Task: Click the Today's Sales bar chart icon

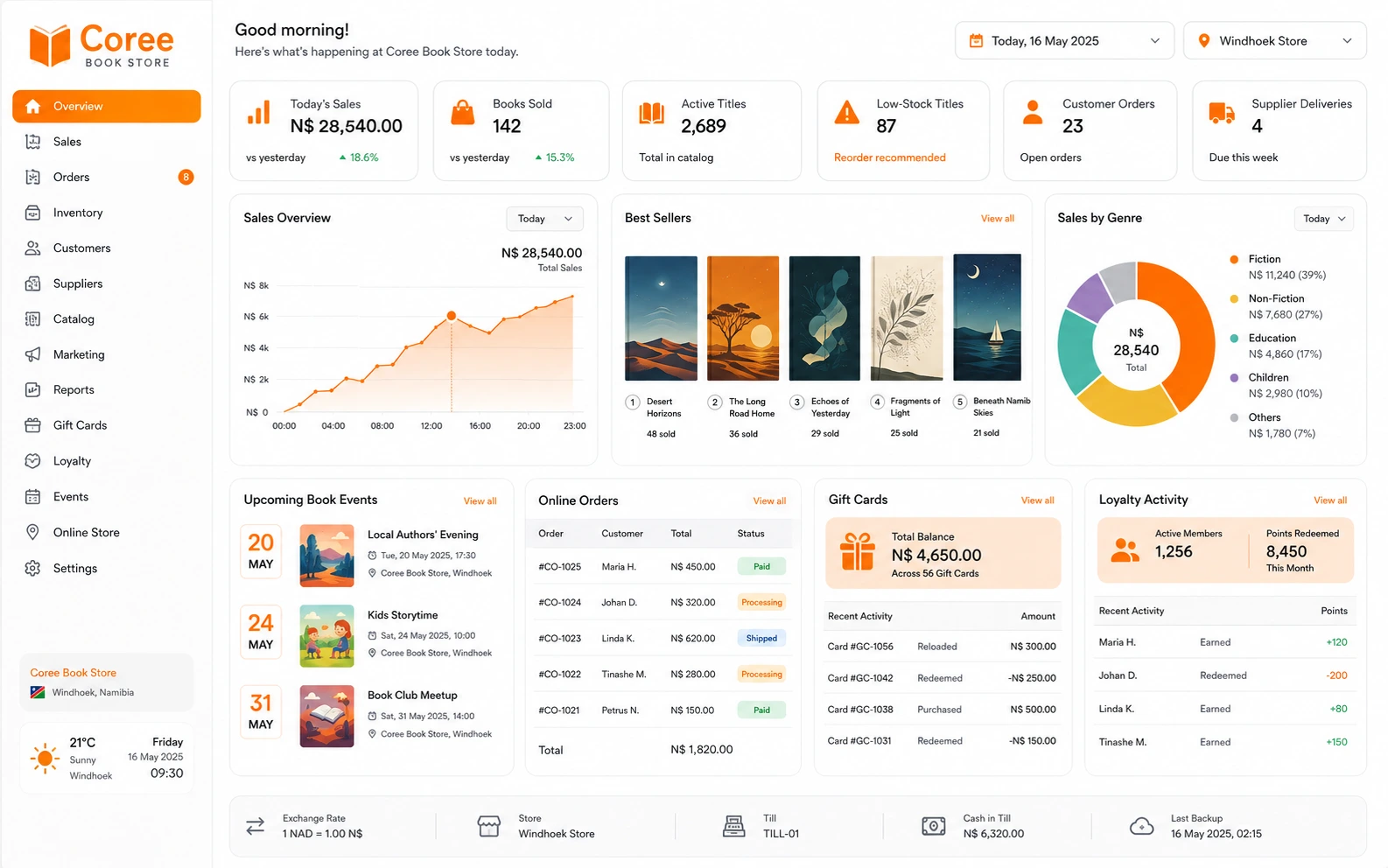Action: (x=259, y=113)
